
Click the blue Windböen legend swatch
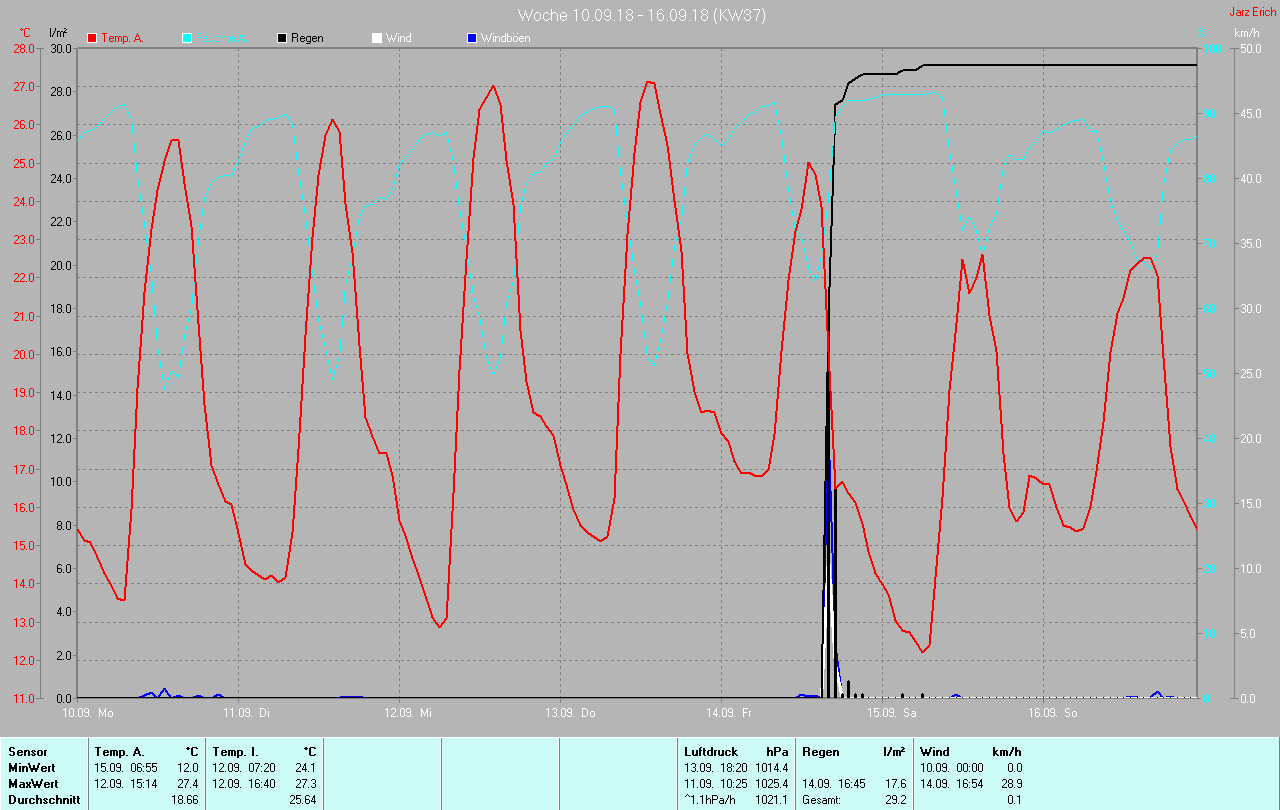coord(471,38)
